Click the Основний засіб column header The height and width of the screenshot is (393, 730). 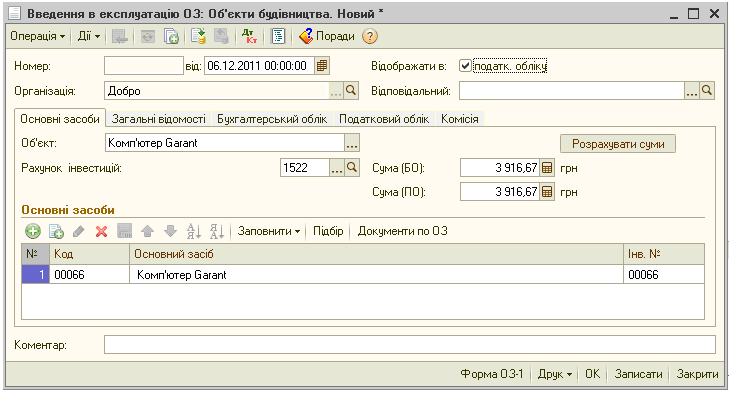point(376,254)
